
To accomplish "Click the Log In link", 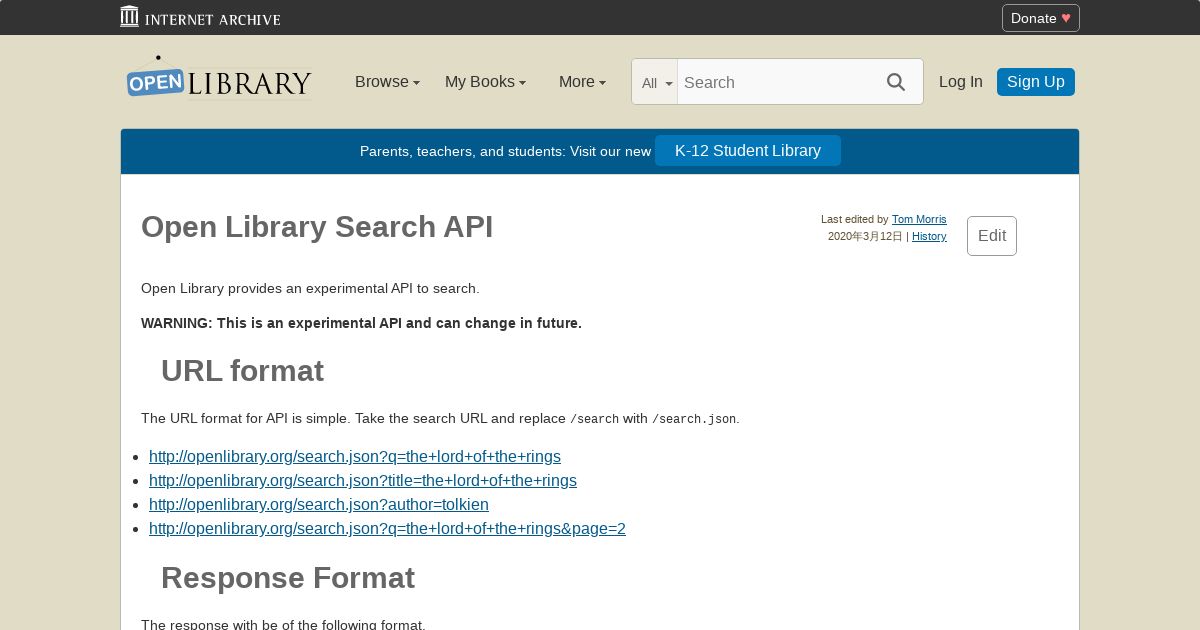I will (961, 82).
